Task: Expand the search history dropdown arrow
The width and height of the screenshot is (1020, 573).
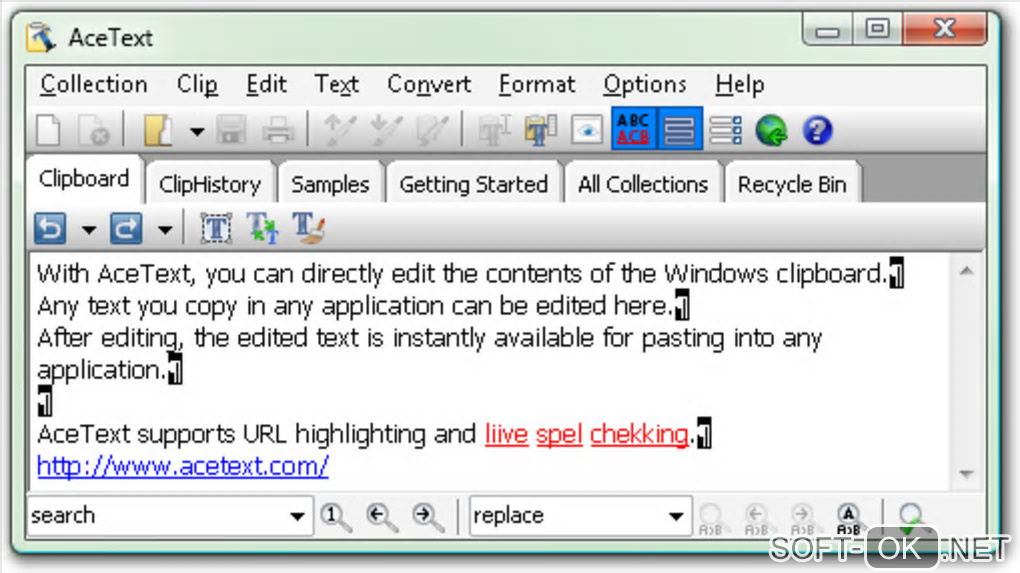Action: coord(297,516)
